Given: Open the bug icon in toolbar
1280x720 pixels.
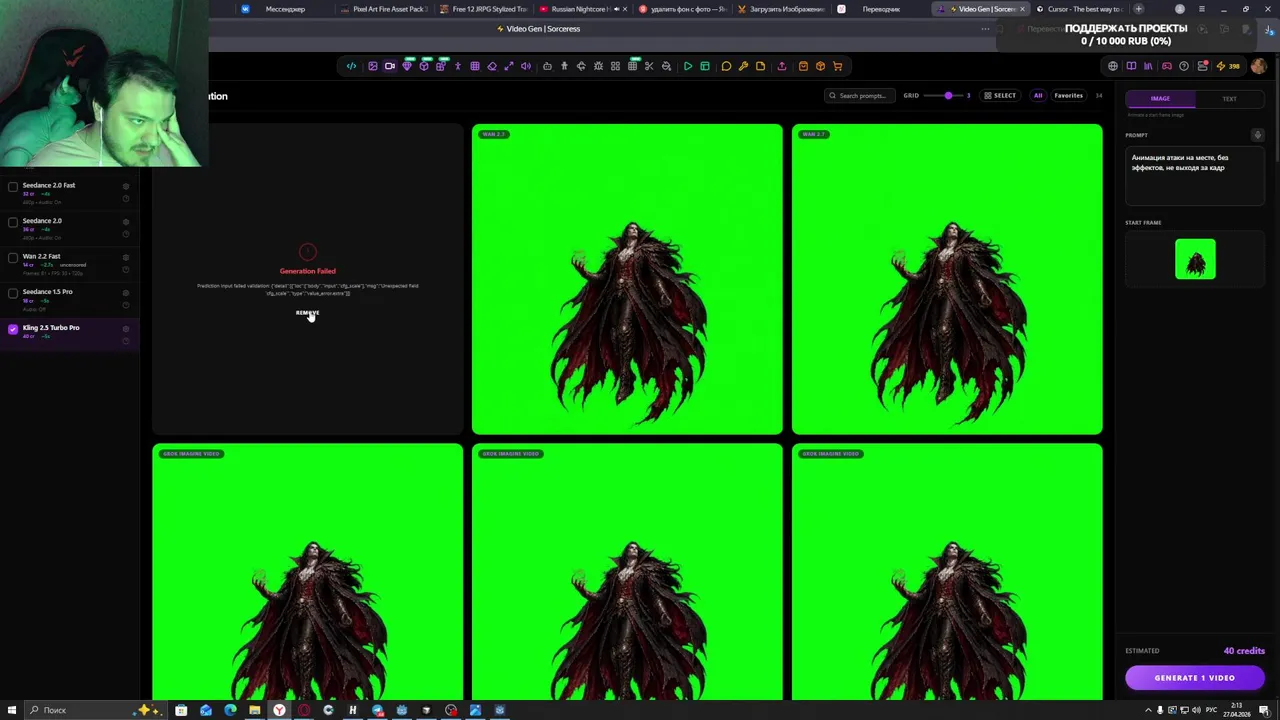Looking at the screenshot, I should (598, 66).
